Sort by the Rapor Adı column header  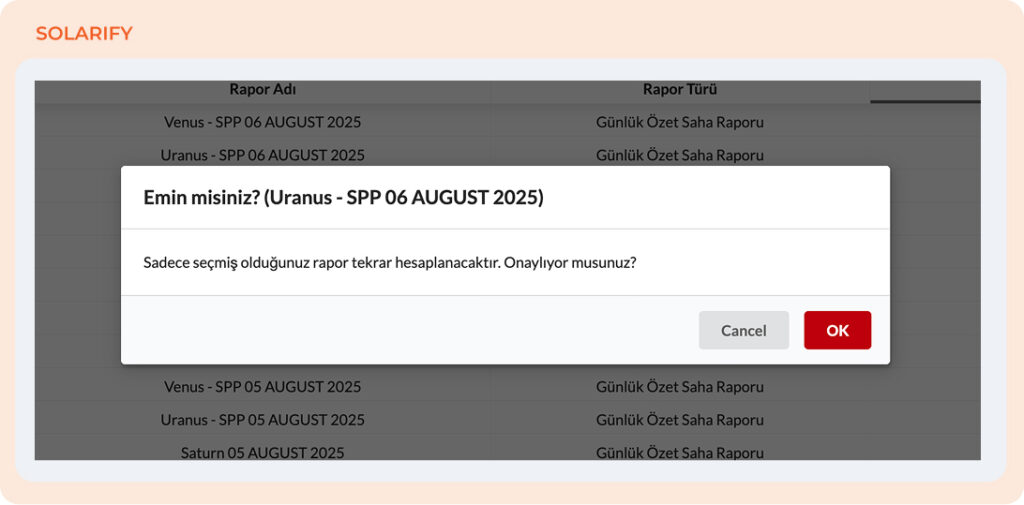point(262,89)
